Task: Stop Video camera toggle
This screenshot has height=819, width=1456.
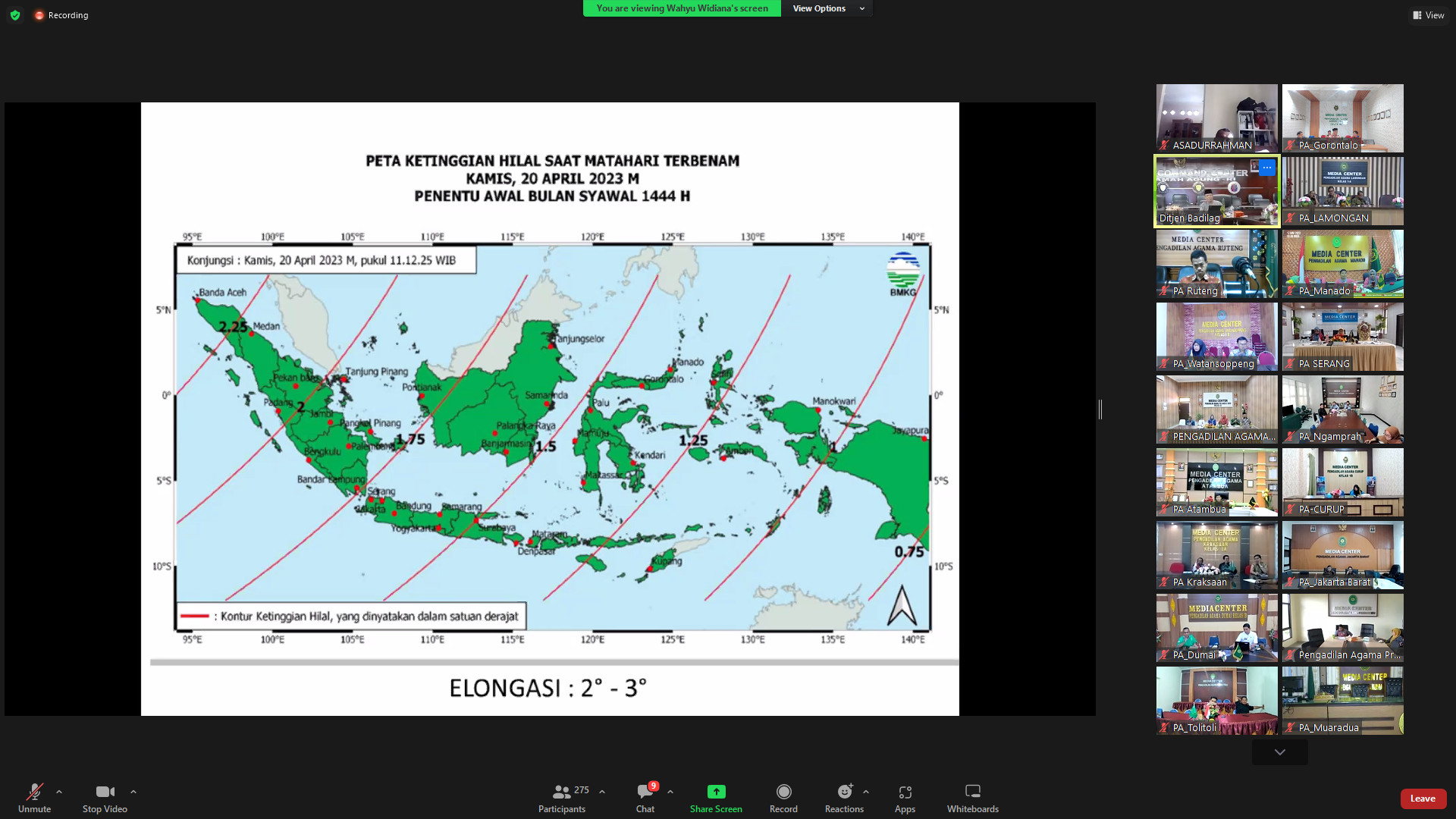Action: tap(105, 792)
